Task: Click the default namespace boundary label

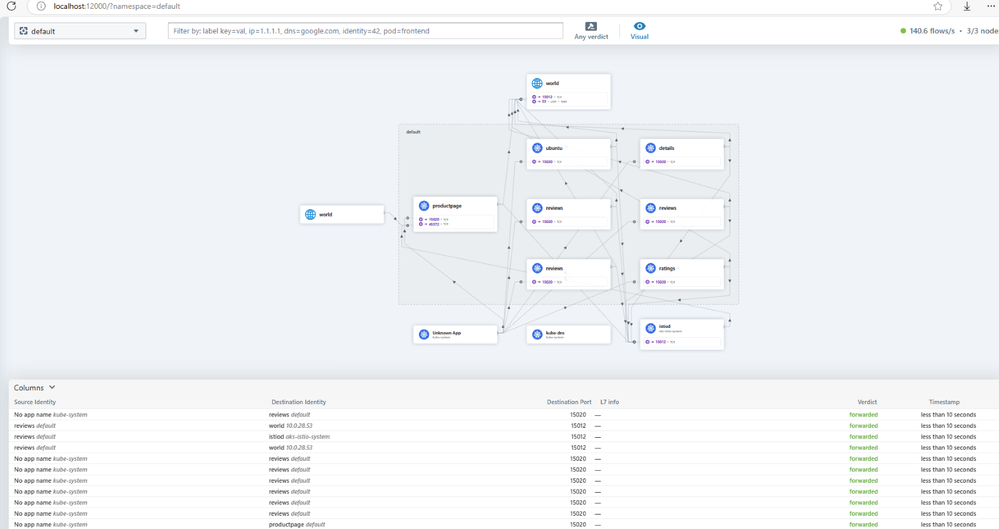Action: (x=413, y=132)
